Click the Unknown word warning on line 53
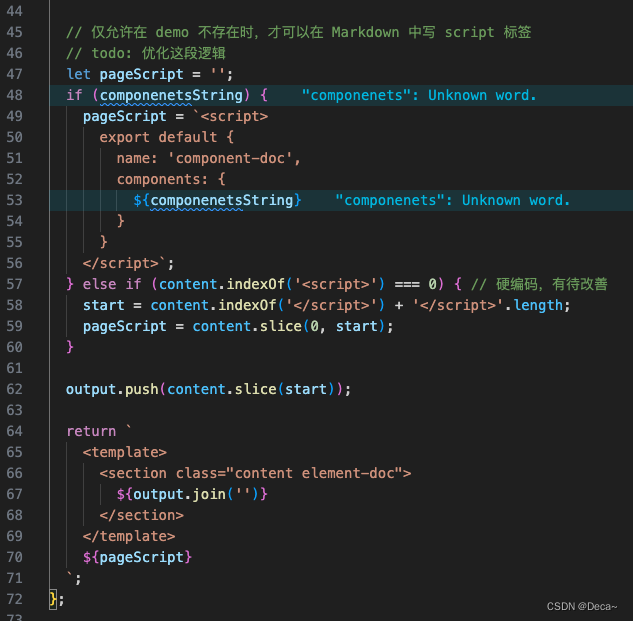The height and width of the screenshot is (621, 633). [x=453, y=200]
